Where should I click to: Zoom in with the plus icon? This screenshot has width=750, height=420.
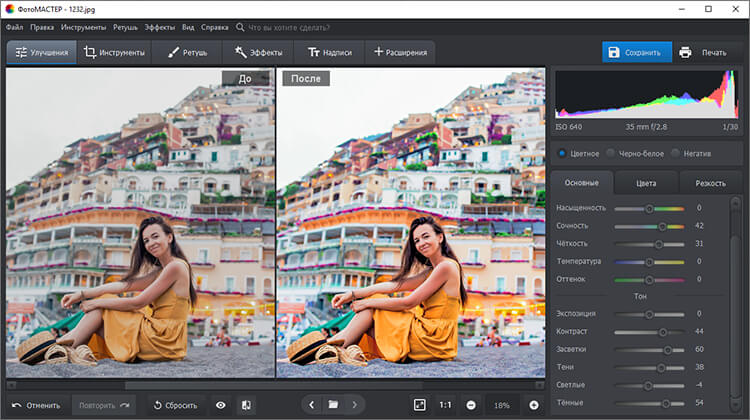click(x=533, y=405)
